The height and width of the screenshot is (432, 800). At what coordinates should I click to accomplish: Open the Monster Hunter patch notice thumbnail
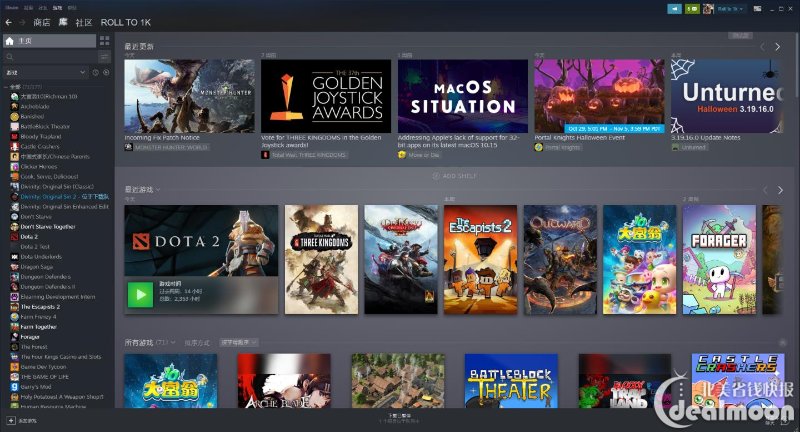(x=189, y=96)
